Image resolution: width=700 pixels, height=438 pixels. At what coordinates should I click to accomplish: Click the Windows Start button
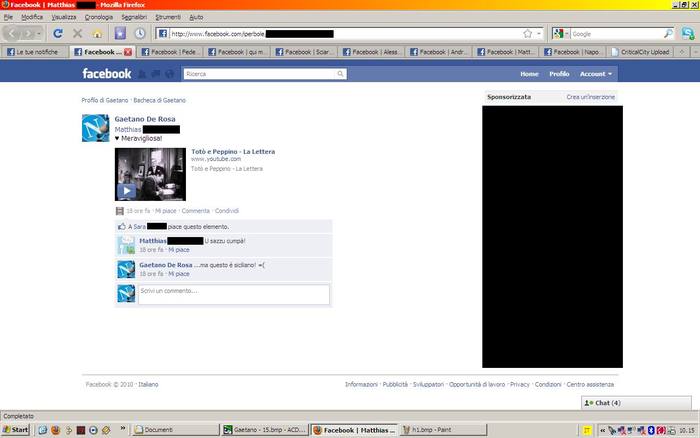click(x=16, y=430)
